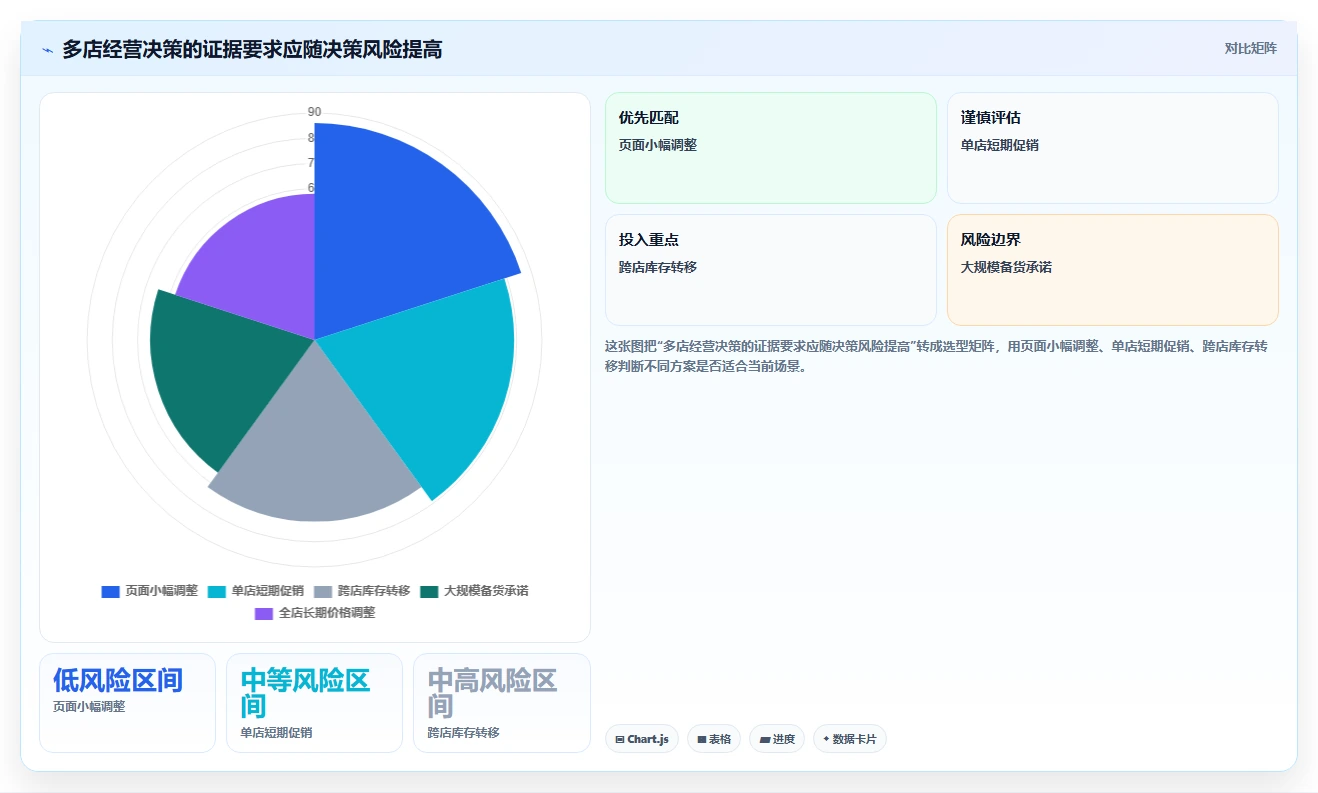Click 大规模备货承诺 text in 风险边界 card
Screen dimensions: 1318x793
click(x=1006, y=267)
